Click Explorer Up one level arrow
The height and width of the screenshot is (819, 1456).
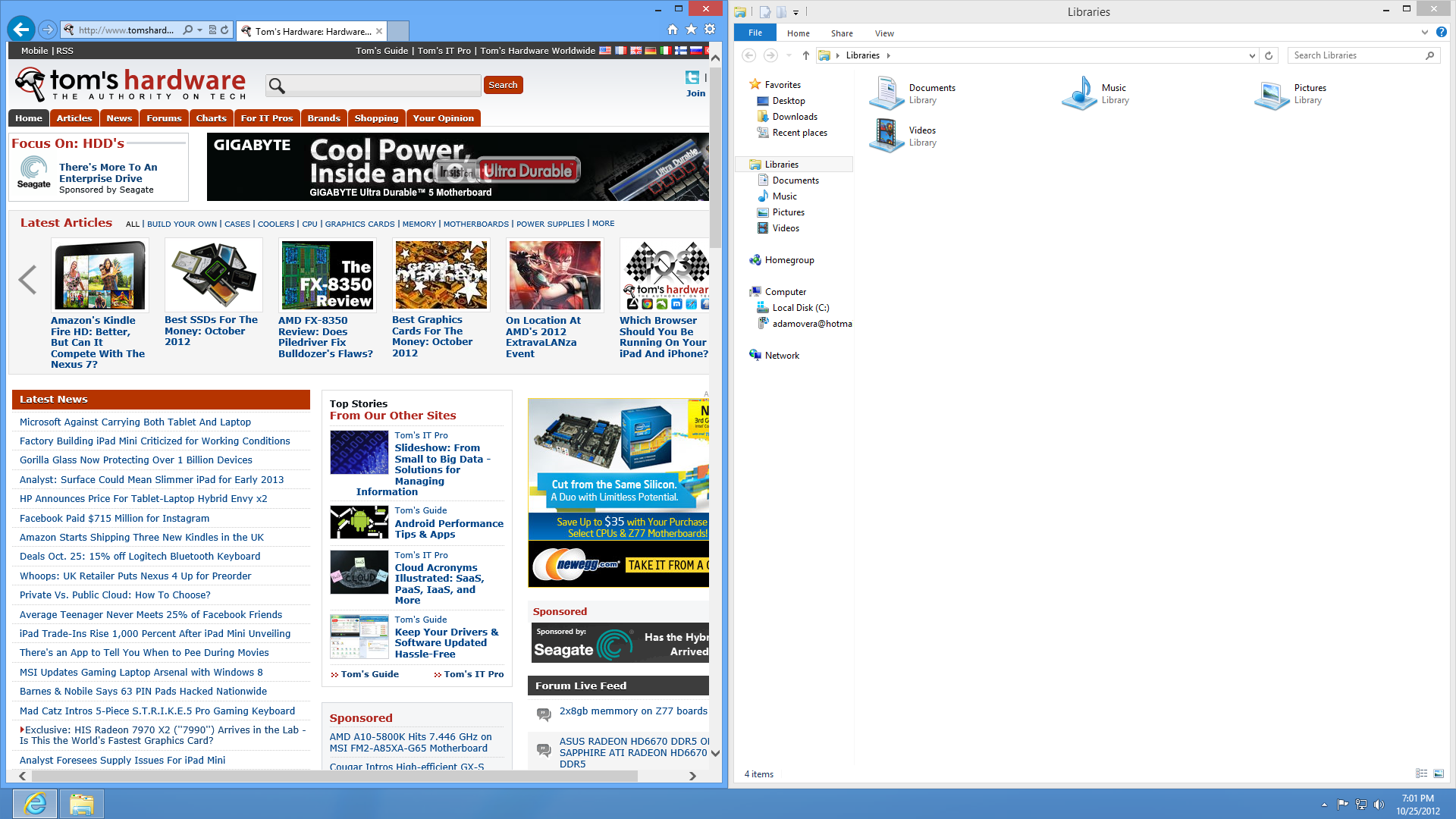tap(806, 55)
